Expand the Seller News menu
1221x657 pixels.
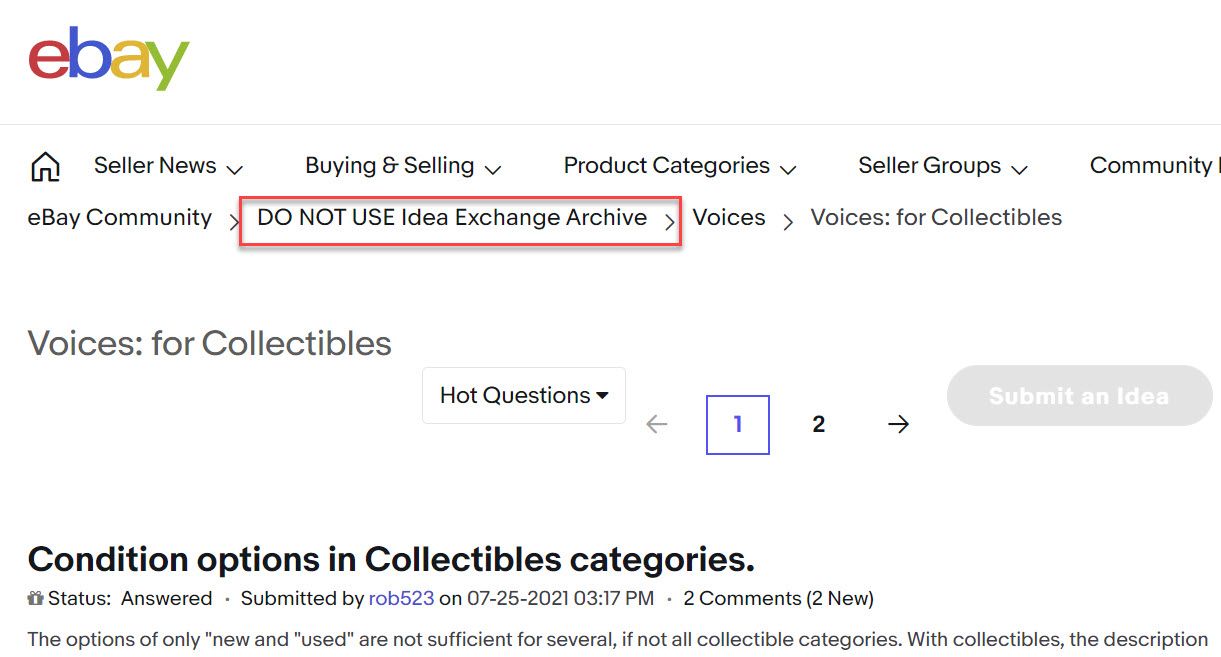(x=168, y=166)
